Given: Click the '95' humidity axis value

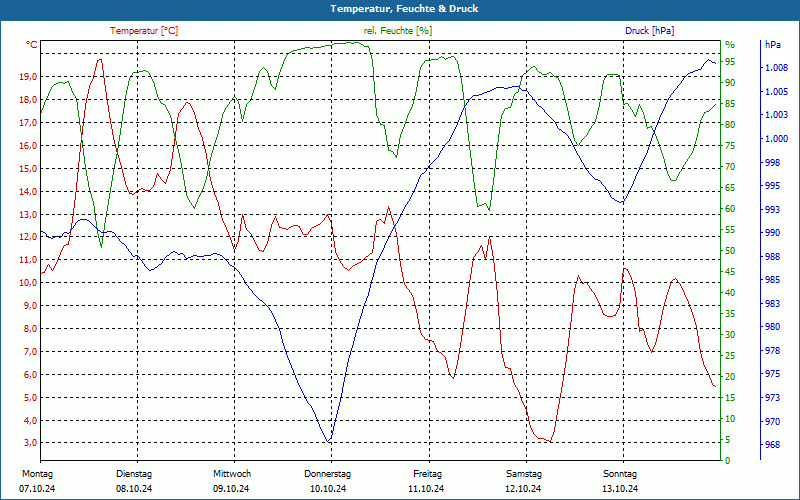Looking at the screenshot, I should [730, 62].
